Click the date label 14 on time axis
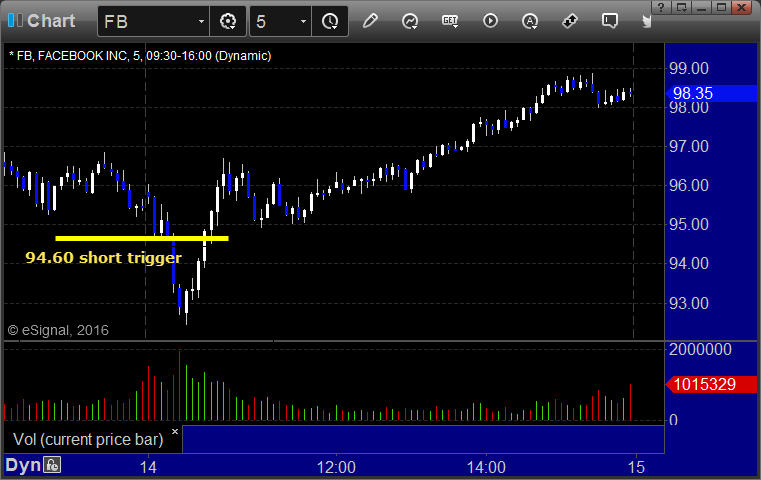The image size is (761, 480). click(x=148, y=467)
